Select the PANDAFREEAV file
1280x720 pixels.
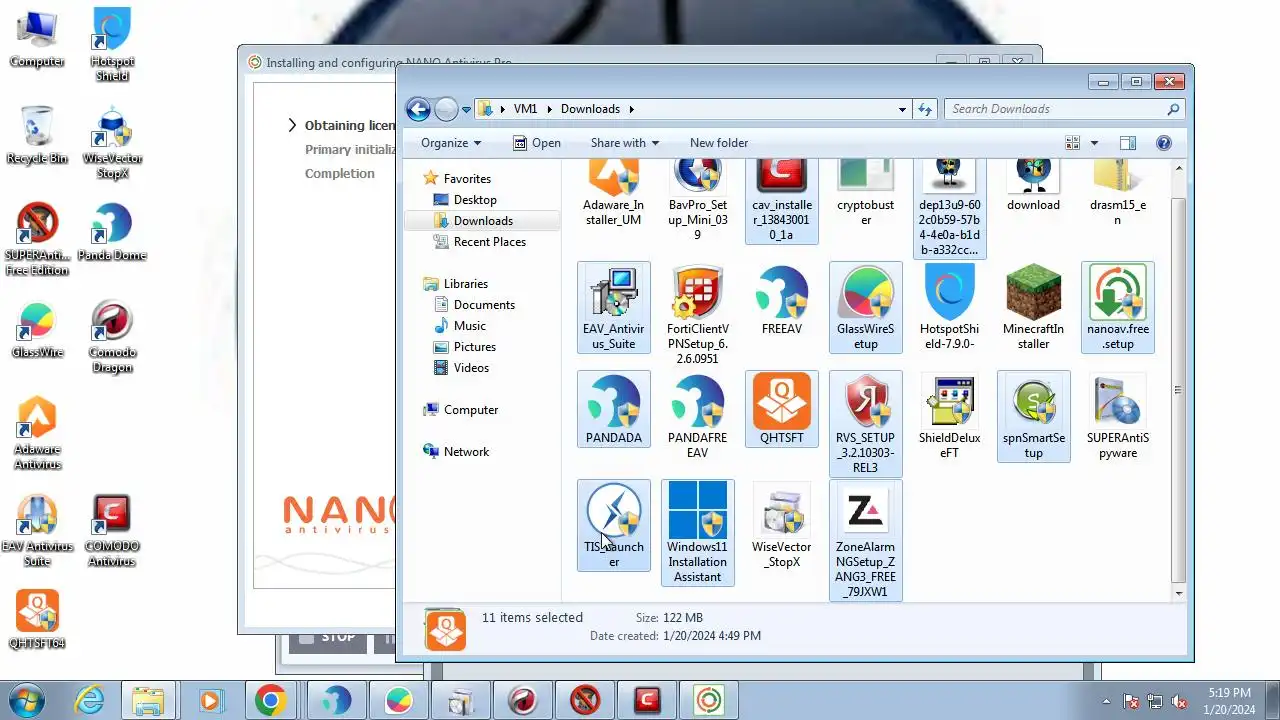click(698, 416)
